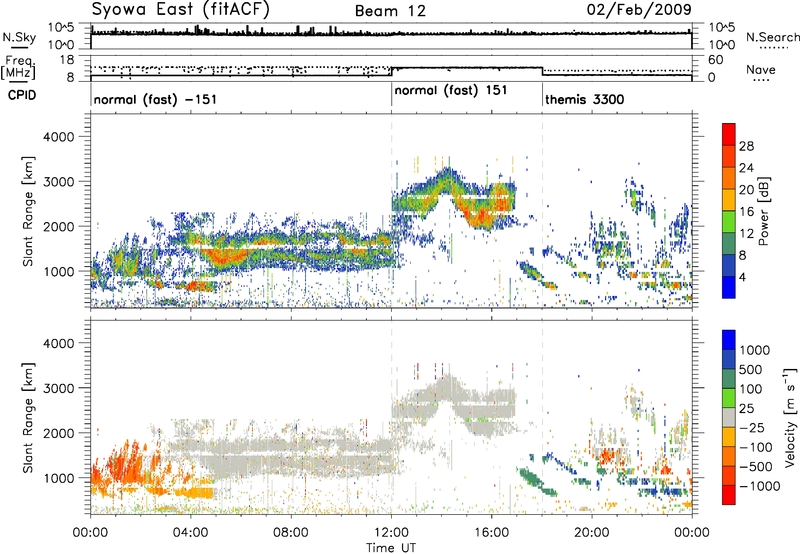Screen dimensions: 800x554
Task: Select the 'CPID' row label
Action: coord(22,95)
